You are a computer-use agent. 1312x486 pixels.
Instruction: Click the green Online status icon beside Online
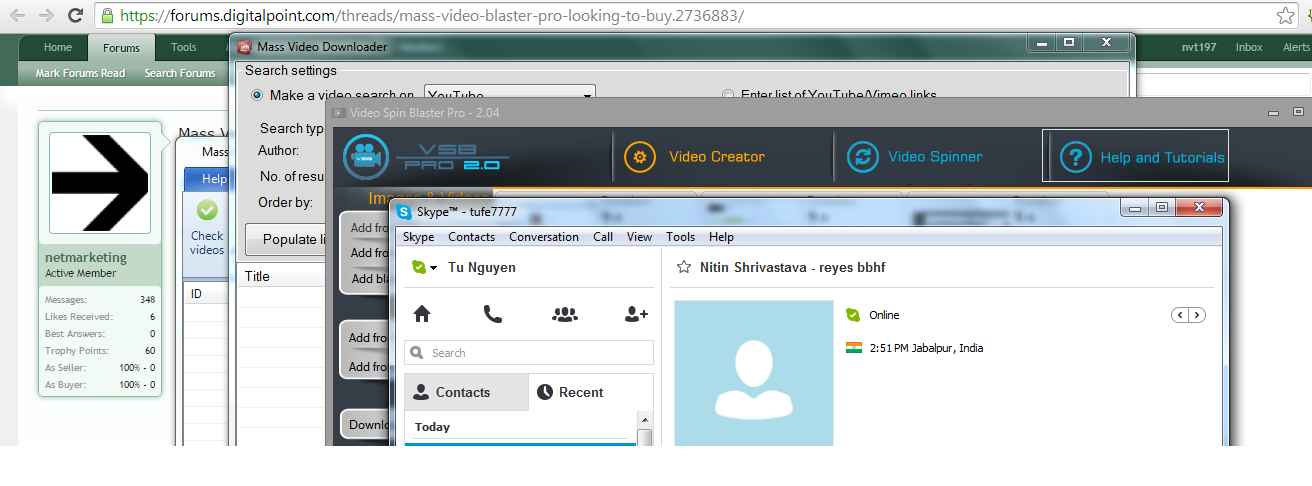[853, 315]
